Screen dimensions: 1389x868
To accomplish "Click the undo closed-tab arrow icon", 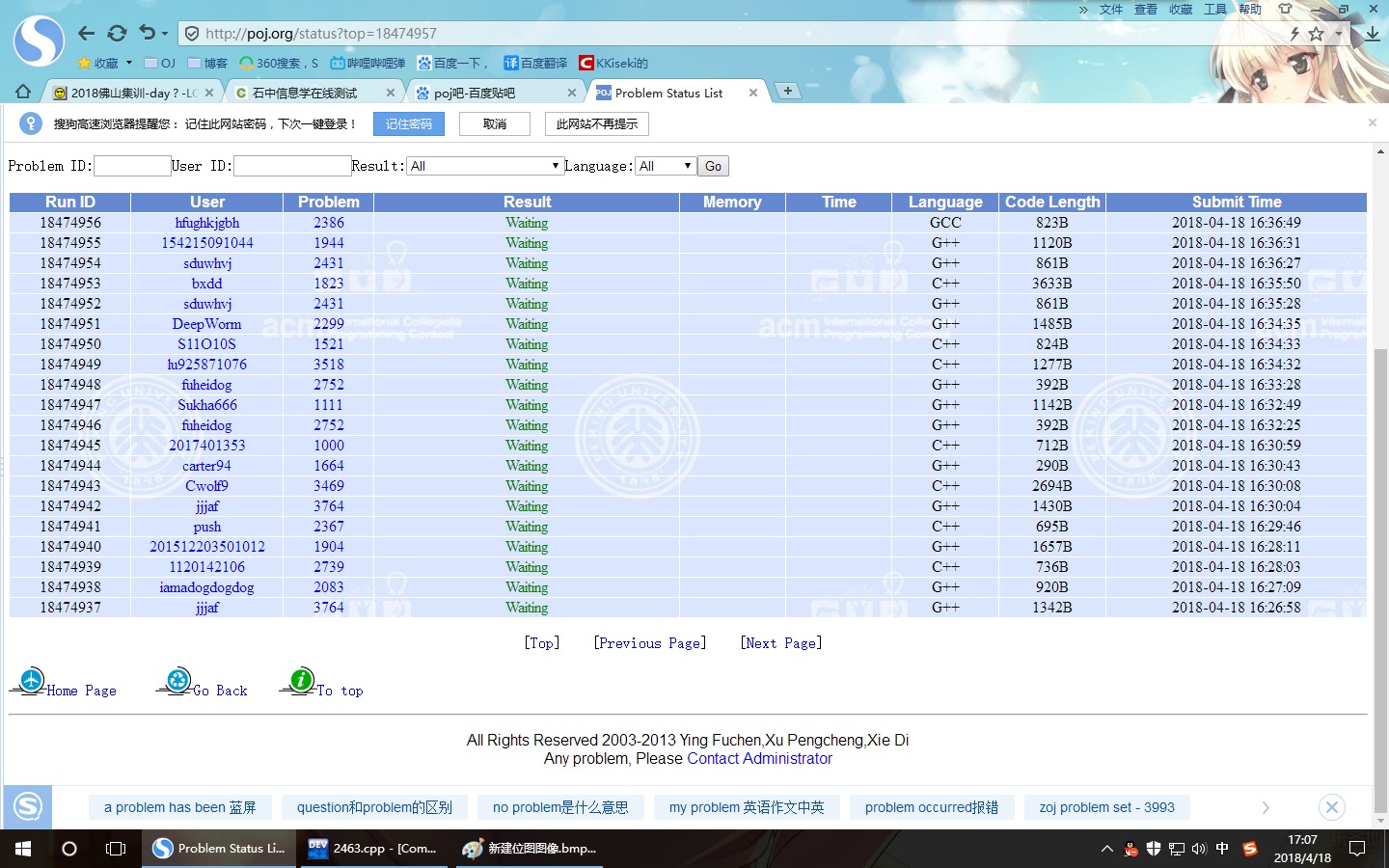I will coord(147,33).
